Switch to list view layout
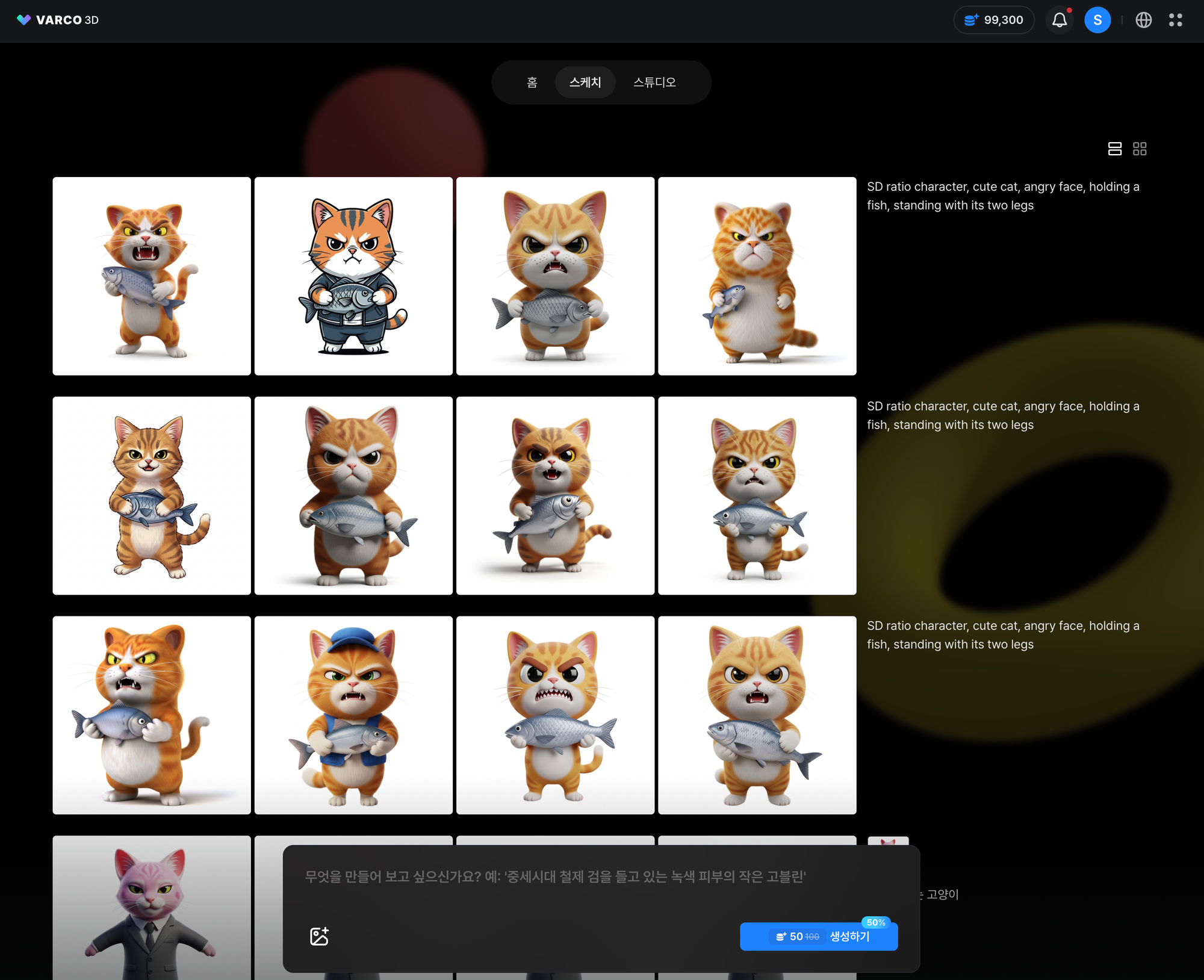The image size is (1204, 980). pyautogui.click(x=1114, y=149)
